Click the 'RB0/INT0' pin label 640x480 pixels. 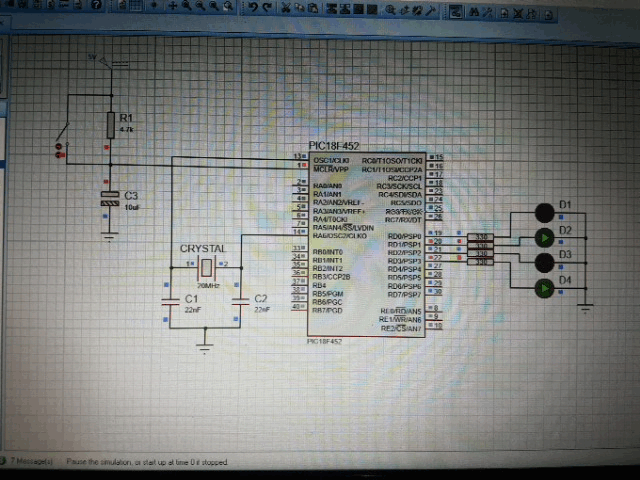[328, 252]
